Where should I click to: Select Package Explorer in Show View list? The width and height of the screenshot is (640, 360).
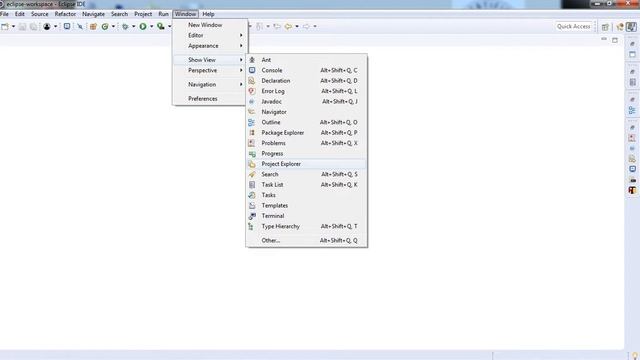306,133
